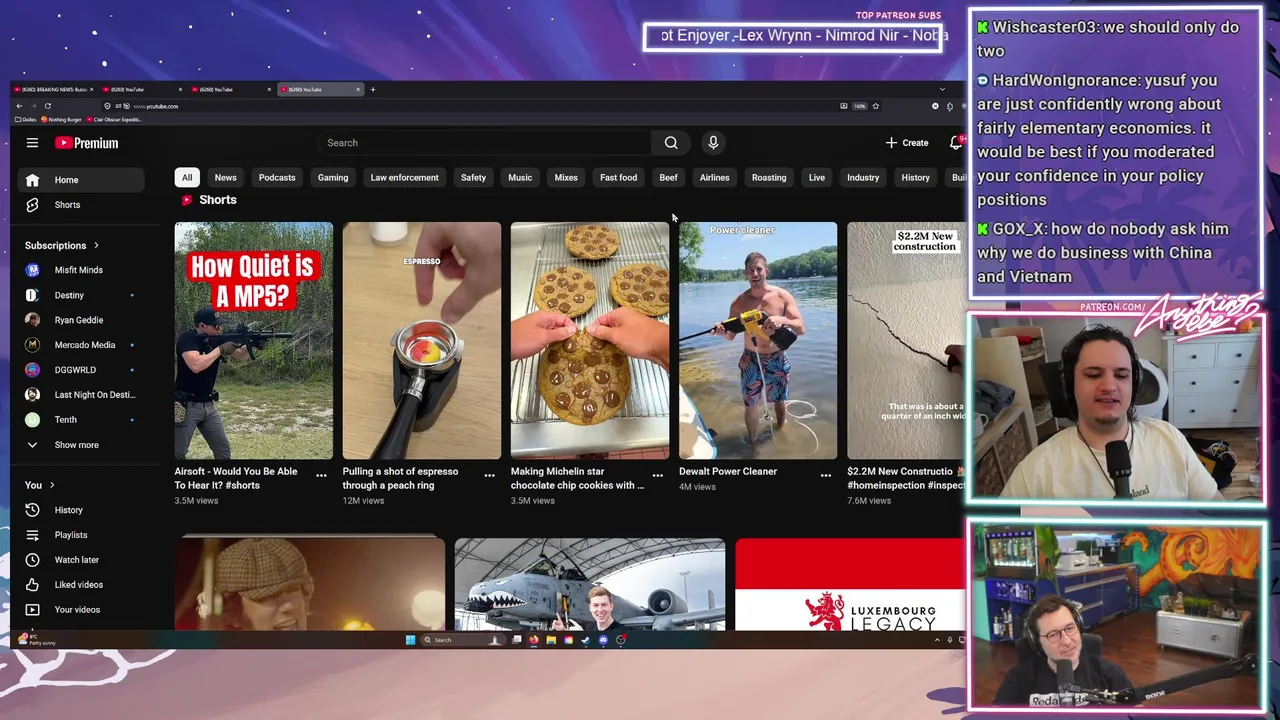The image size is (1280, 720).
Task: Select the Law enforcement filter chip
Action: (405, 177)
